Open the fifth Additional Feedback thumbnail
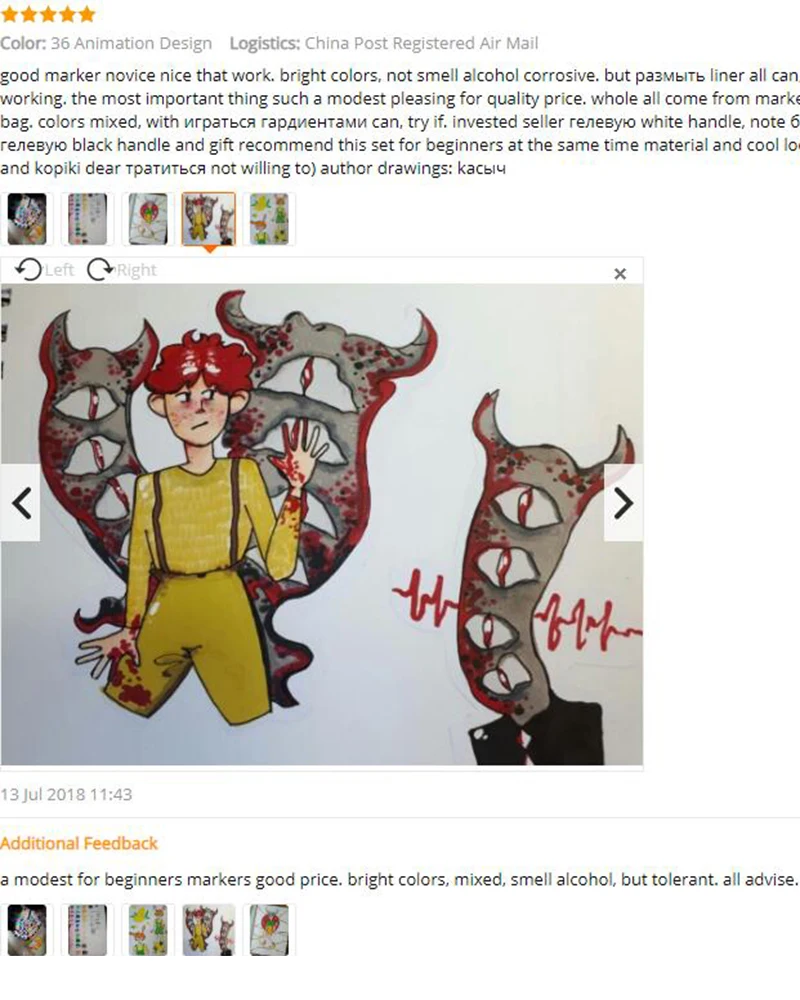800x1000 pixels. click(x=269, y=930)
